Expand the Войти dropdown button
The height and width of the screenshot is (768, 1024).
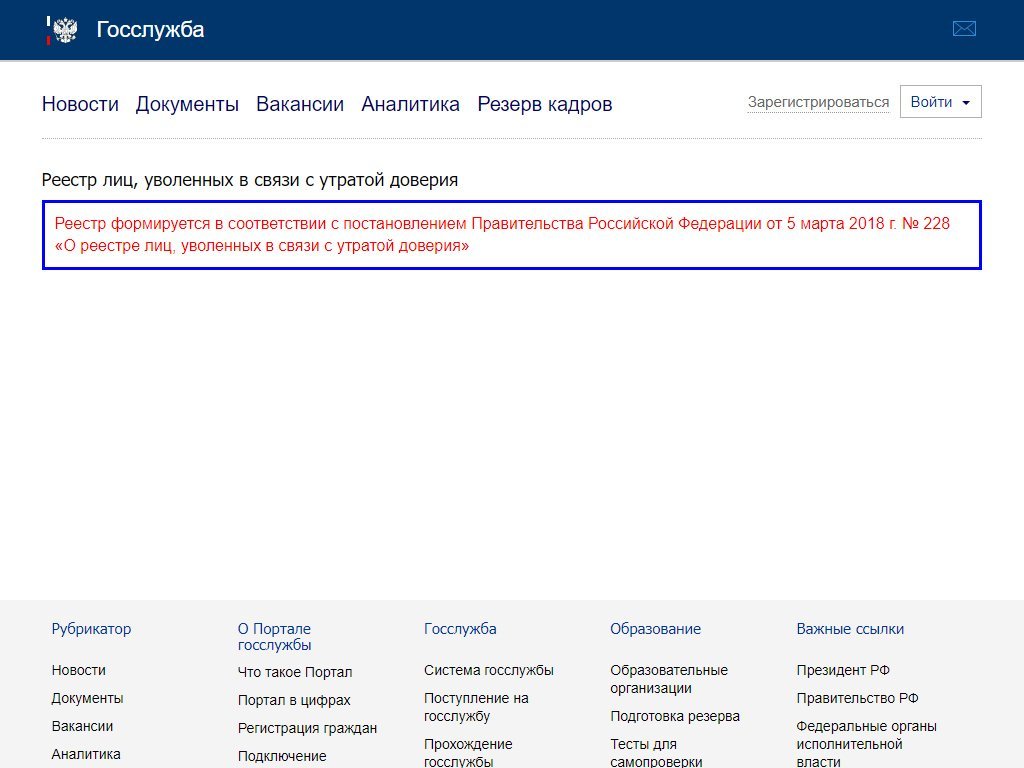click(x=940, y=102)
